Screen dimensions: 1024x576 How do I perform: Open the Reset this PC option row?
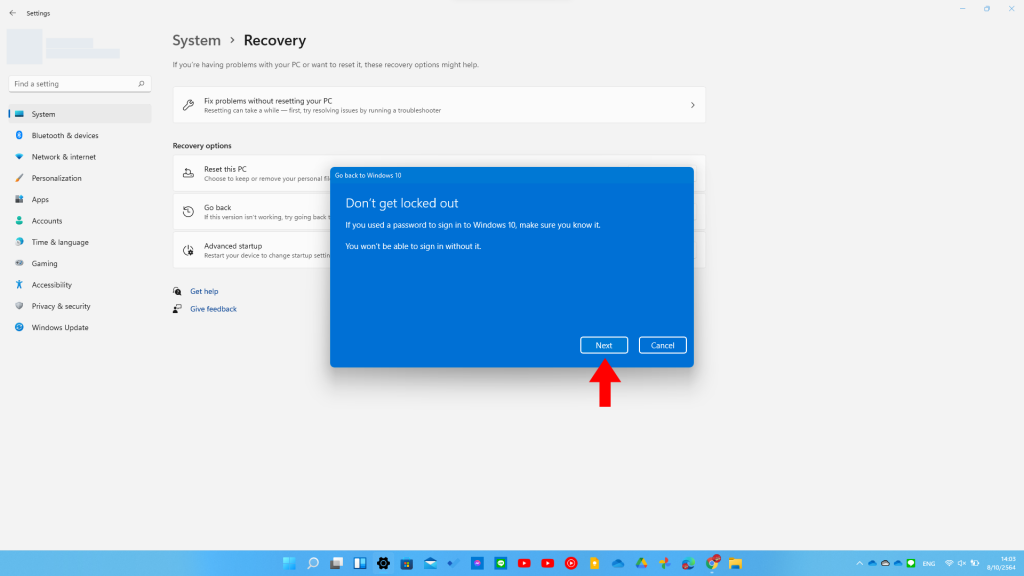coord(252,173)
